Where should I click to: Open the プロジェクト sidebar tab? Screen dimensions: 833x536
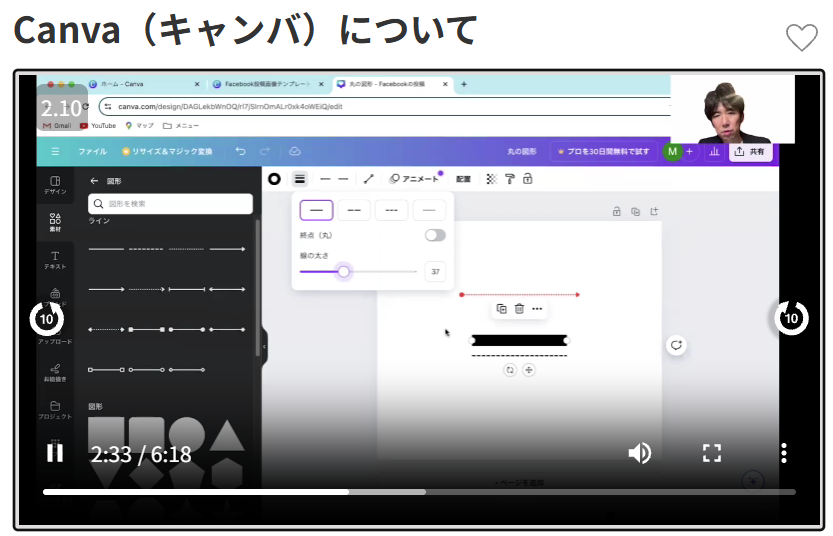tap(55, 410)
